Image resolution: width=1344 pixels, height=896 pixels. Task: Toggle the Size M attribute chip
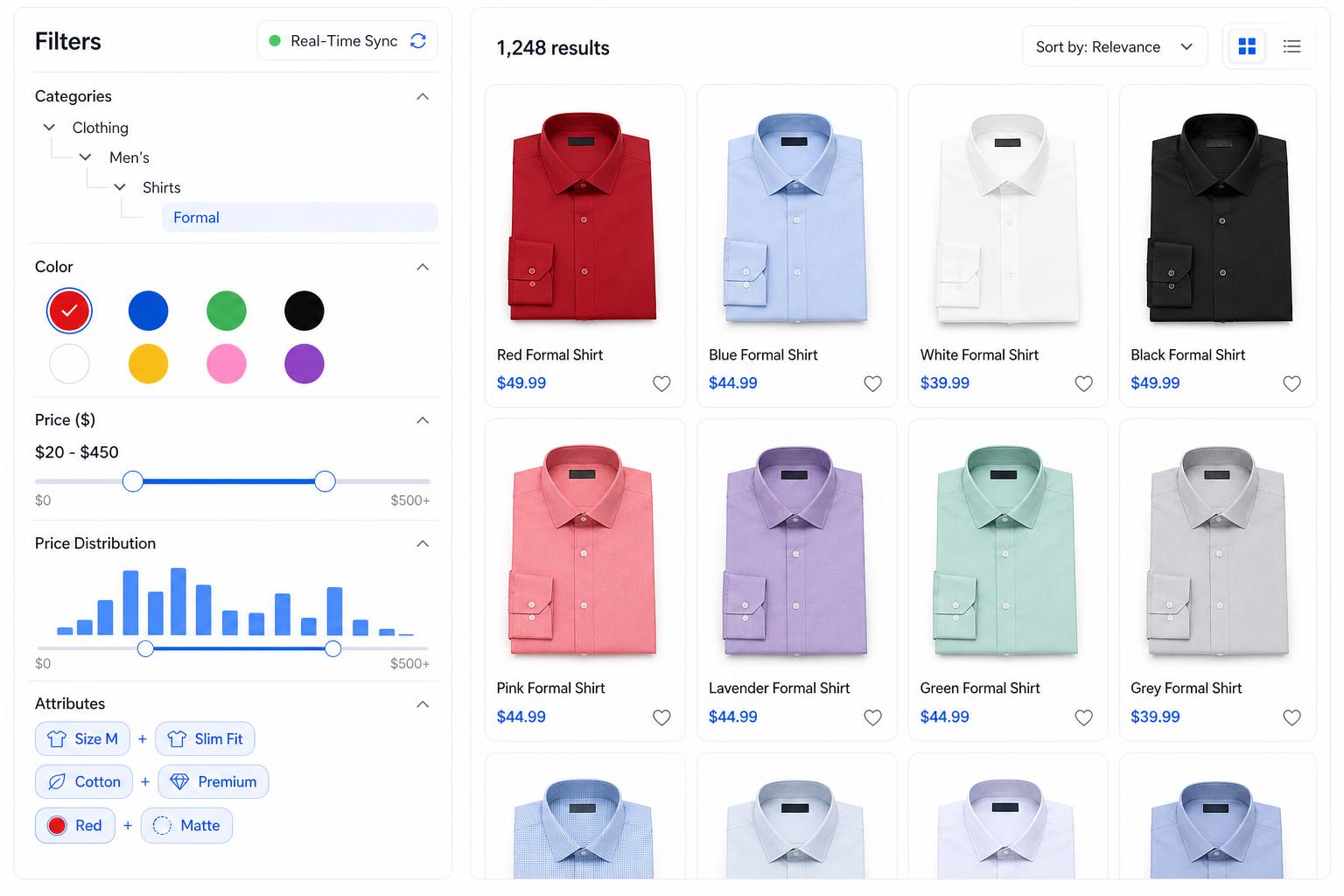pos(82,738)
